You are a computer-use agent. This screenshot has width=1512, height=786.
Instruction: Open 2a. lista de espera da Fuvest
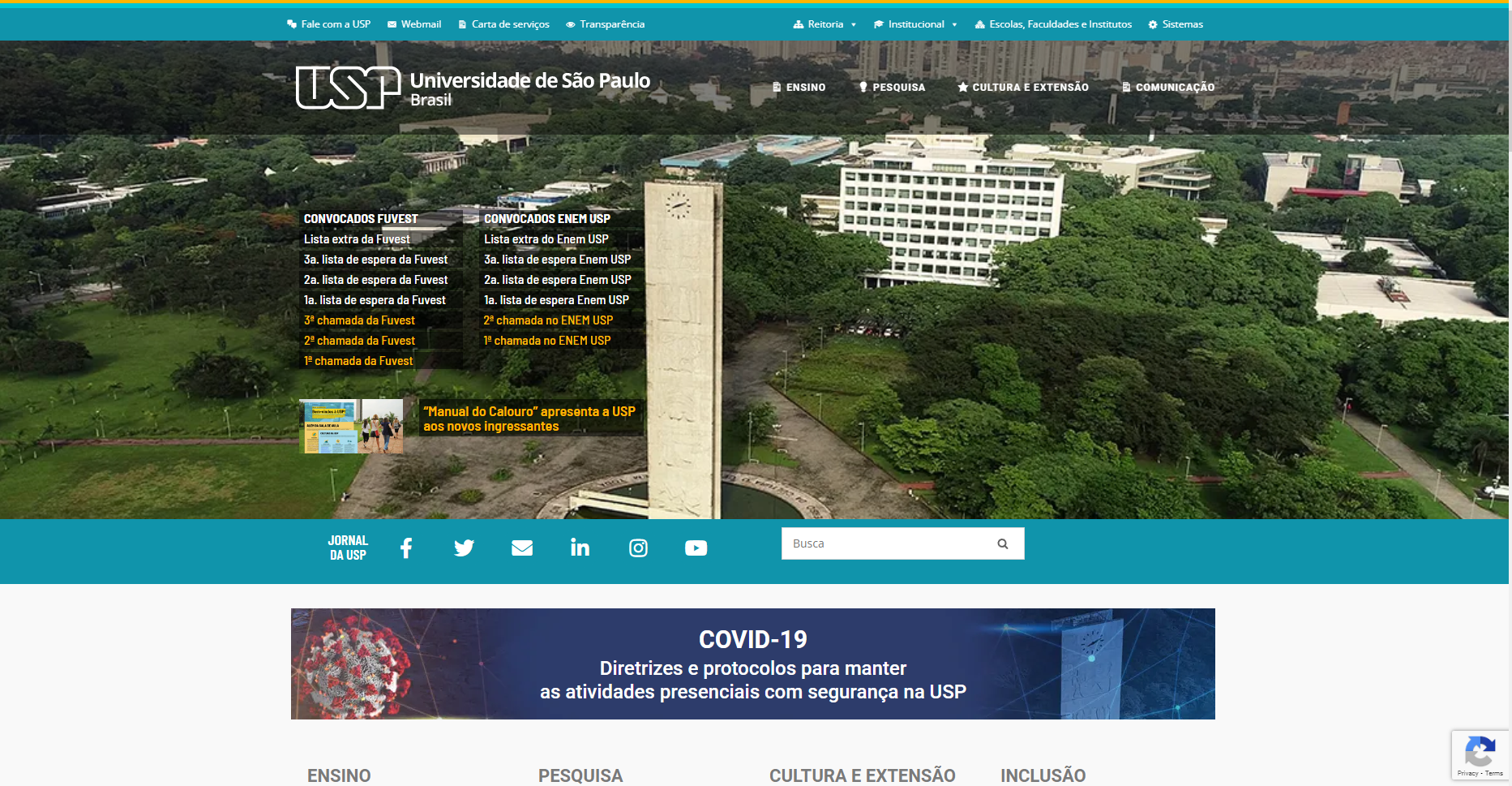(375, 280)
